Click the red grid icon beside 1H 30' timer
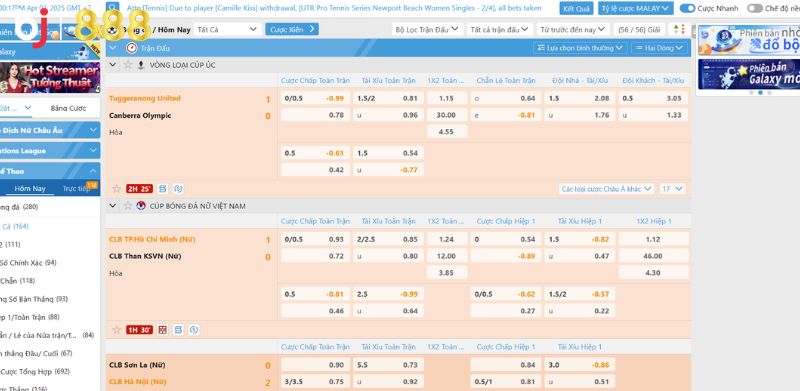The width and height of the screenshot is (800, 391). click(163, 330)
